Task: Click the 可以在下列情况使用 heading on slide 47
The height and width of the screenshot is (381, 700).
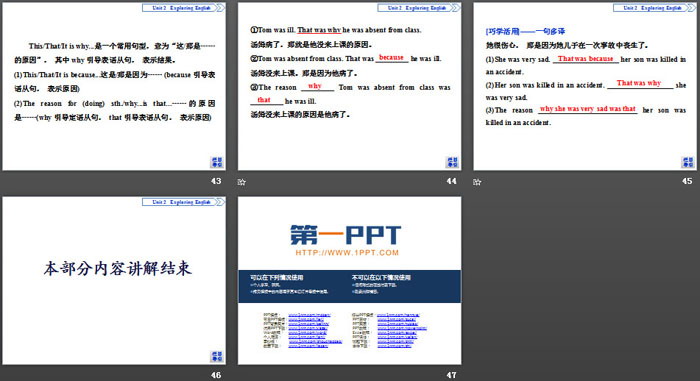Action: point(277,277)
